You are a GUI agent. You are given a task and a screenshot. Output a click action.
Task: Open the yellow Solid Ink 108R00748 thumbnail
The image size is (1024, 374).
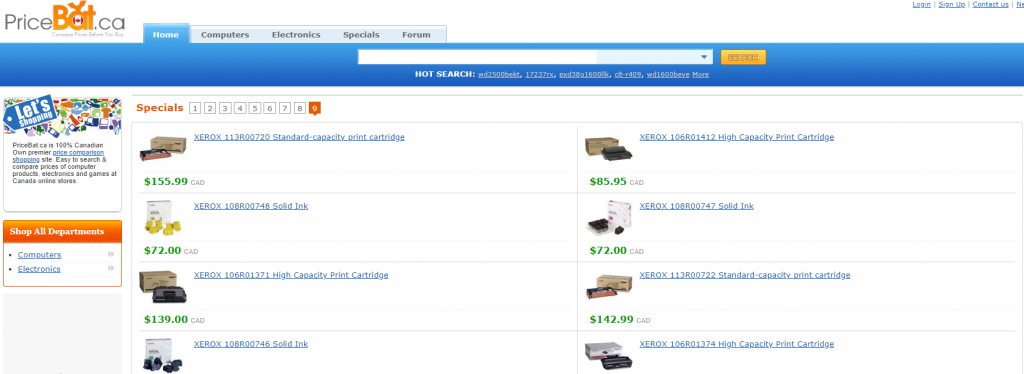click(x=162, y=218)
